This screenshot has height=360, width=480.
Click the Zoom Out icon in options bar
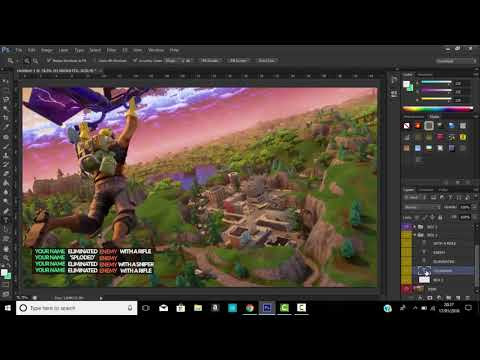pos(35,61)
